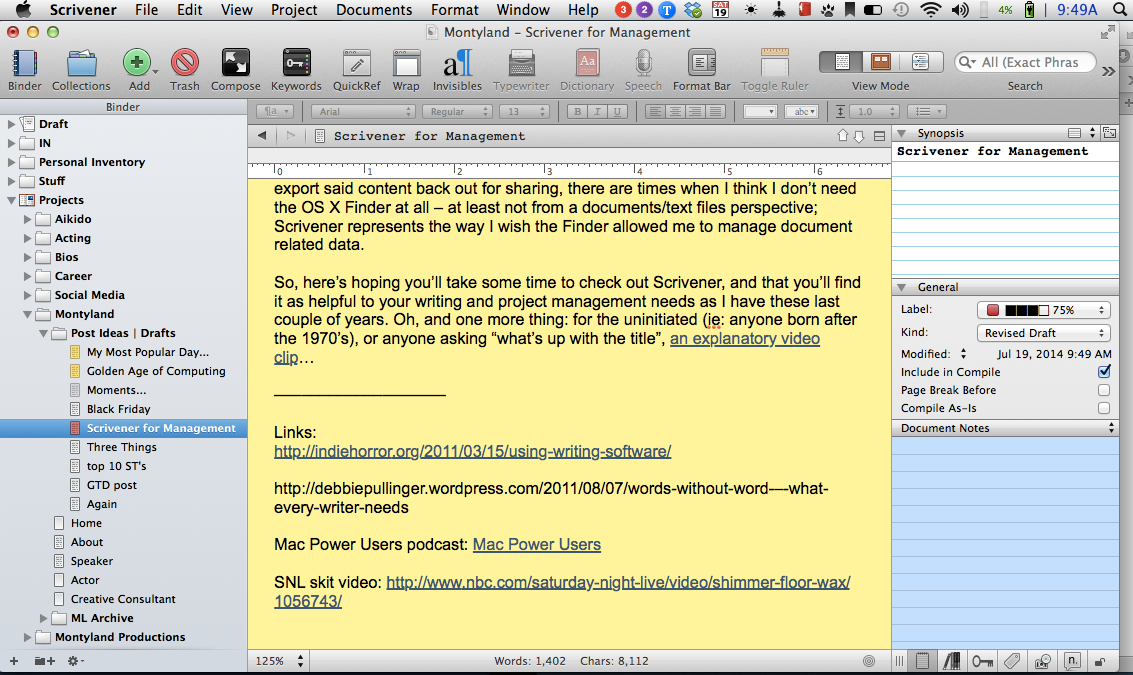This screenshot has width=1133, height=675.
Task: Add new binder item with plus
Action: click(13, 661)
